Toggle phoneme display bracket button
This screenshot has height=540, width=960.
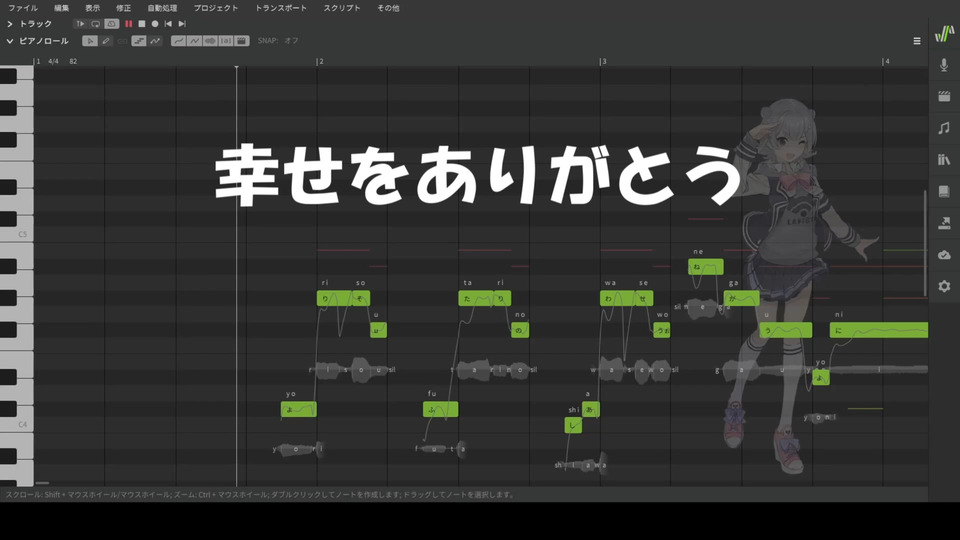click(226, 41)
